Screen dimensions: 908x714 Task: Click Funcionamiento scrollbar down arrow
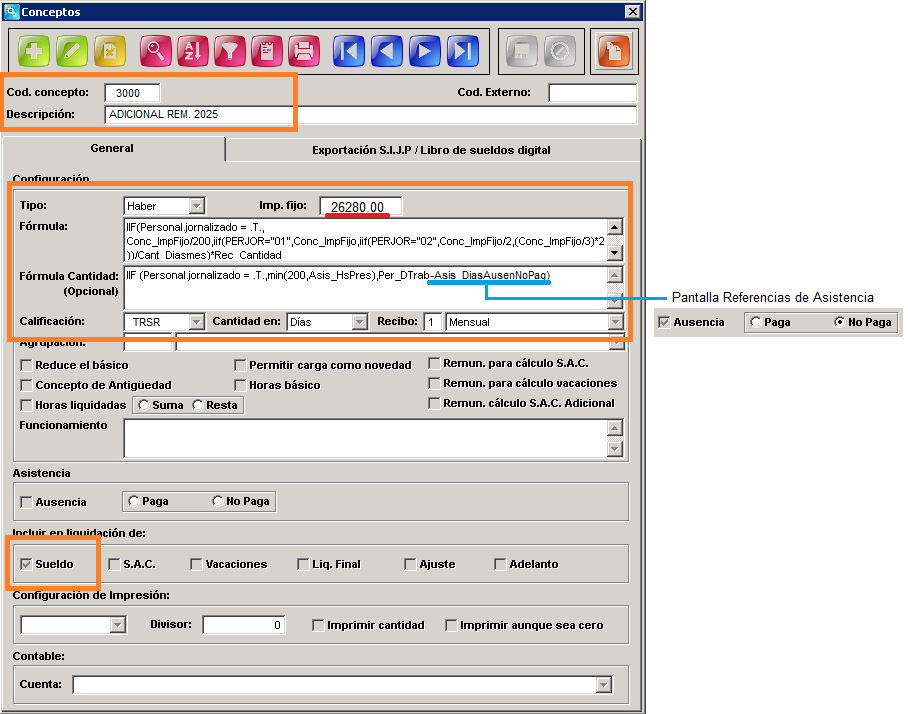[x=615, y=449]
